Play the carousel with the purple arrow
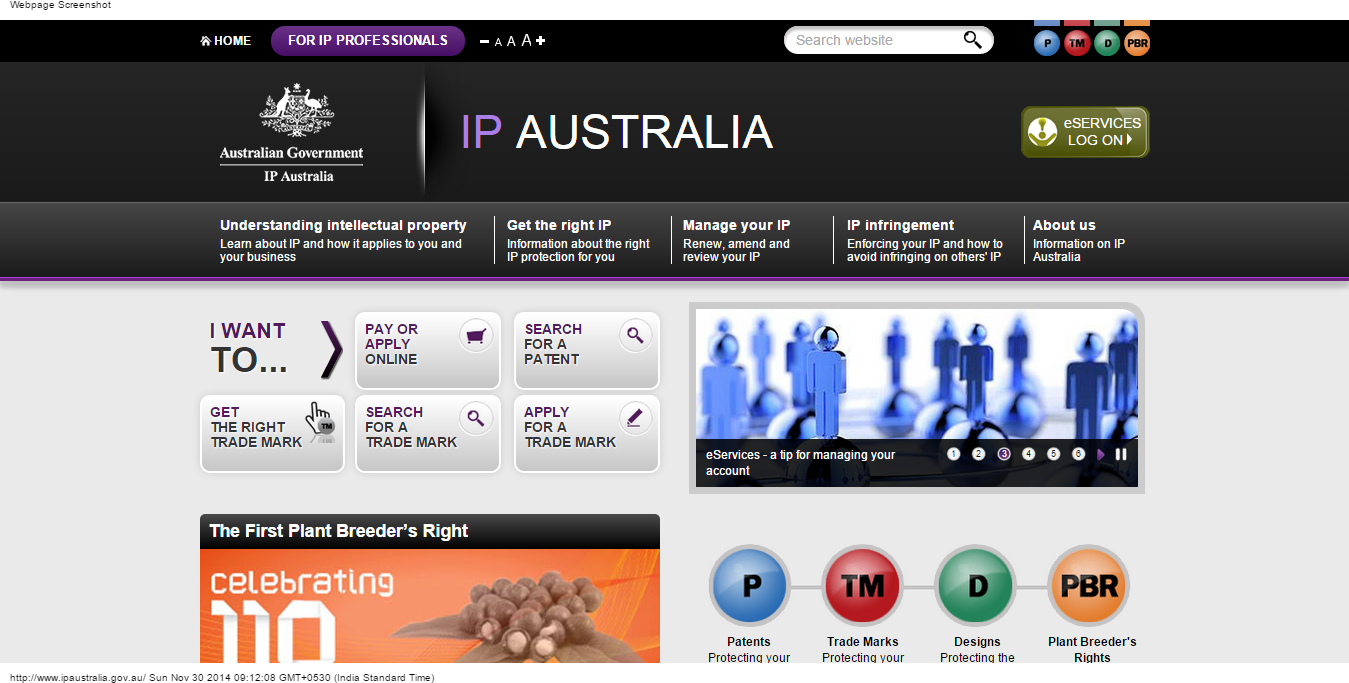The width and height of the screenshot is (1349, 683). click(1101, 453)
